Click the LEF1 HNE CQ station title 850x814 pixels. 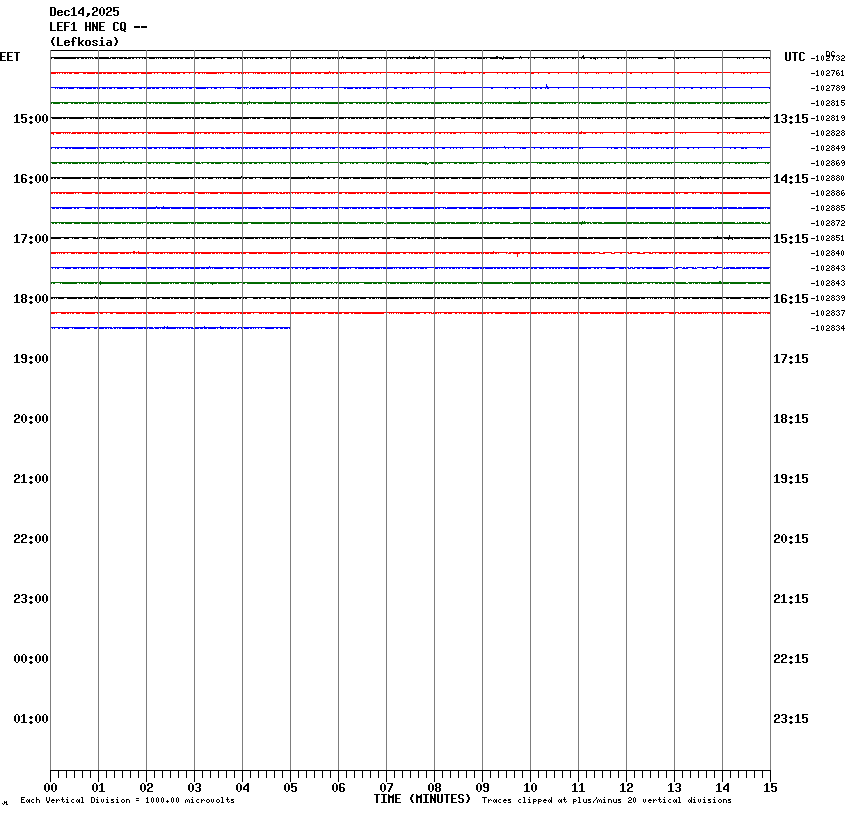point(98,27)
